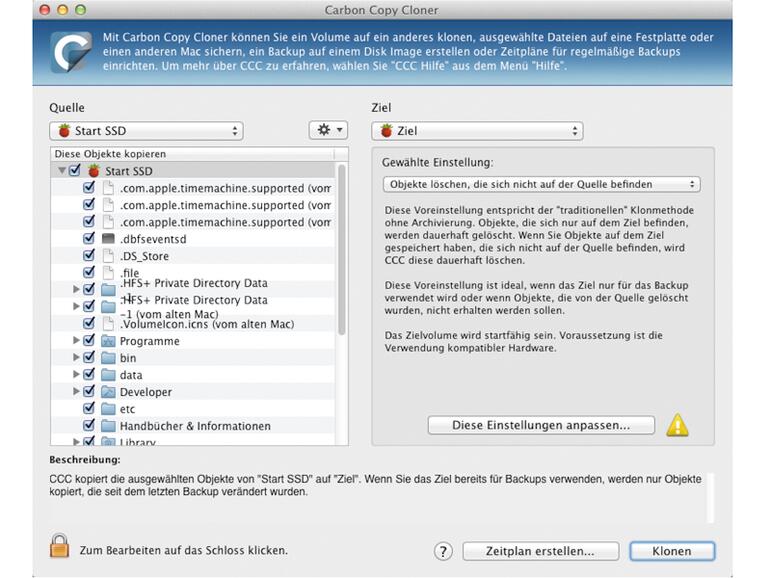This screenshot has height=578, width=770.
Task: Click the file list vertical scrollbar
Action: [341, 250]
